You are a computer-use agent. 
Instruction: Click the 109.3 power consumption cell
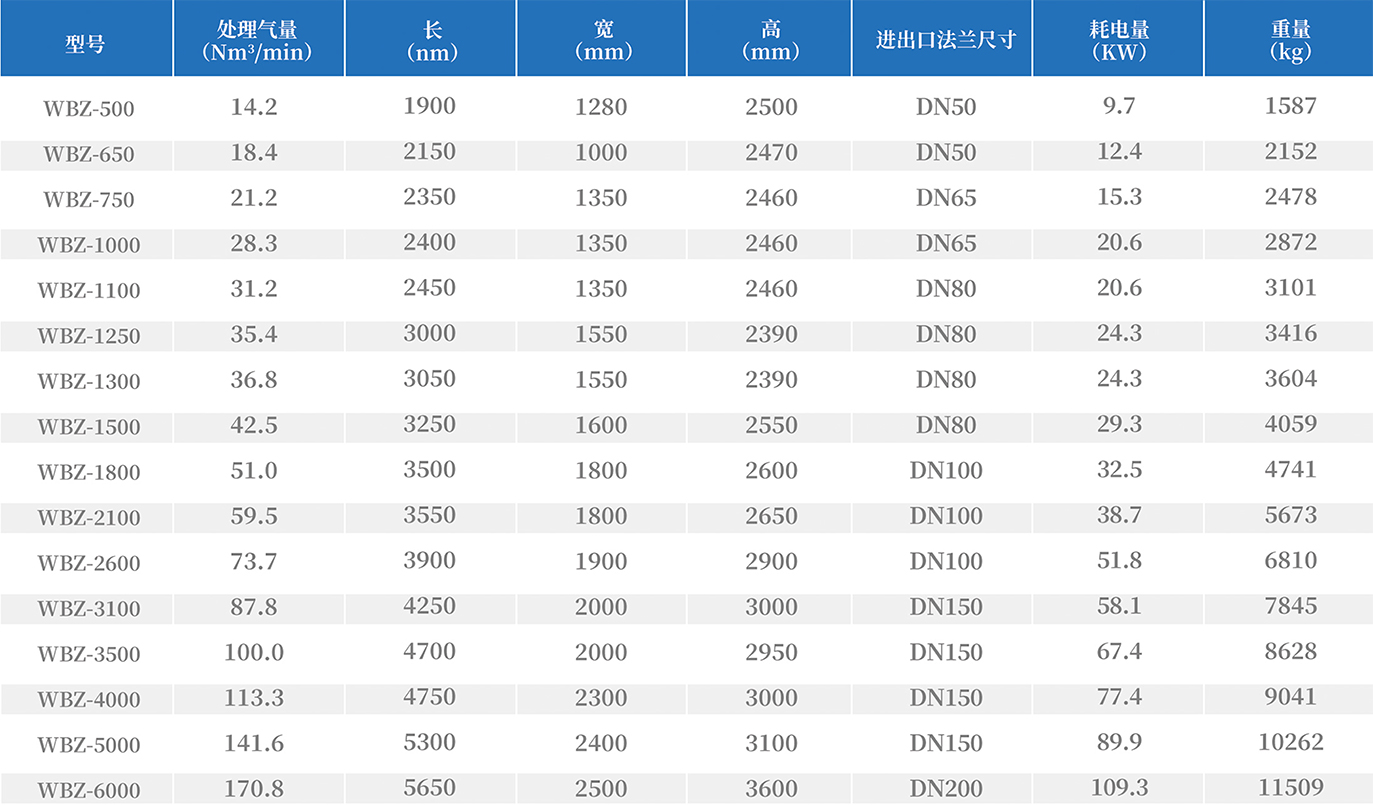1119,787
